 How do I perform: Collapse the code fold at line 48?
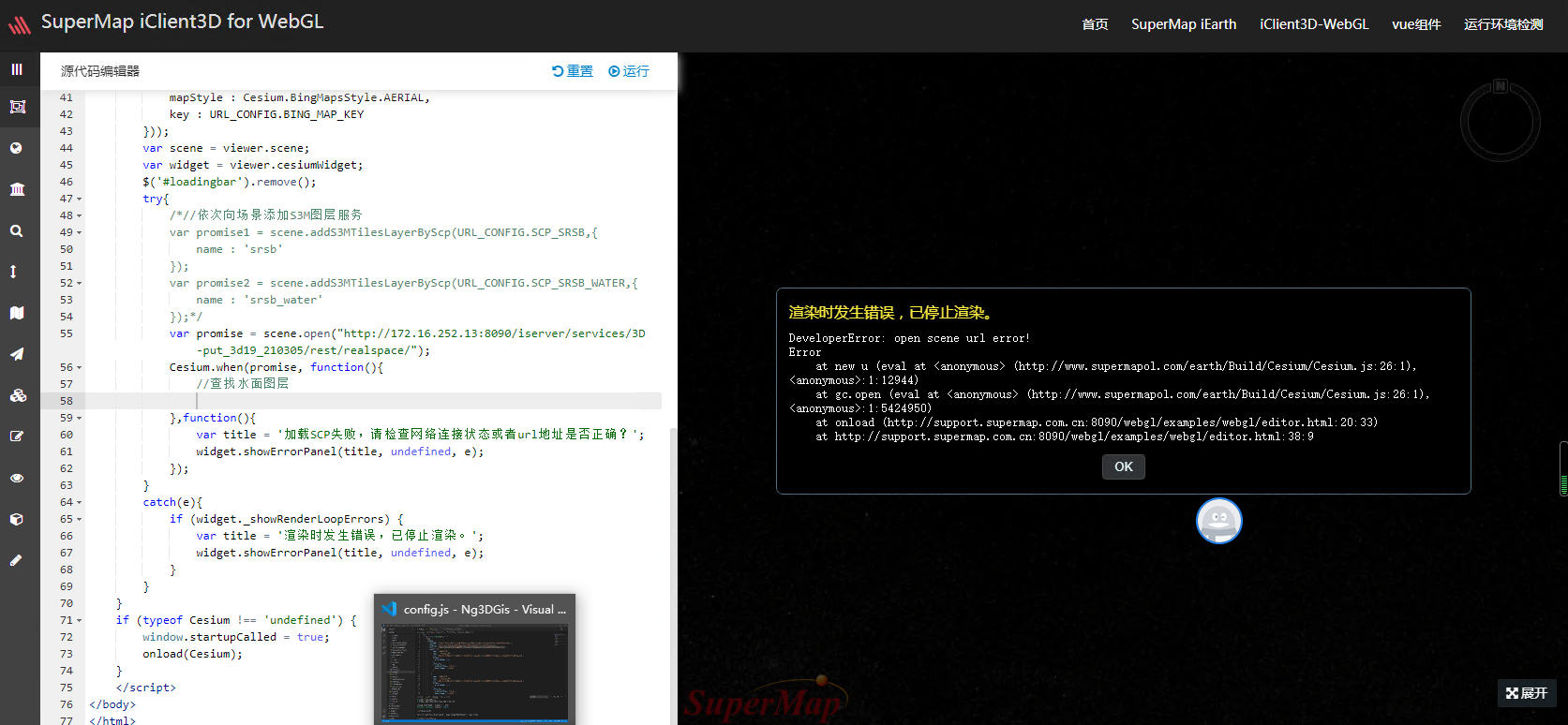point(80,215)
